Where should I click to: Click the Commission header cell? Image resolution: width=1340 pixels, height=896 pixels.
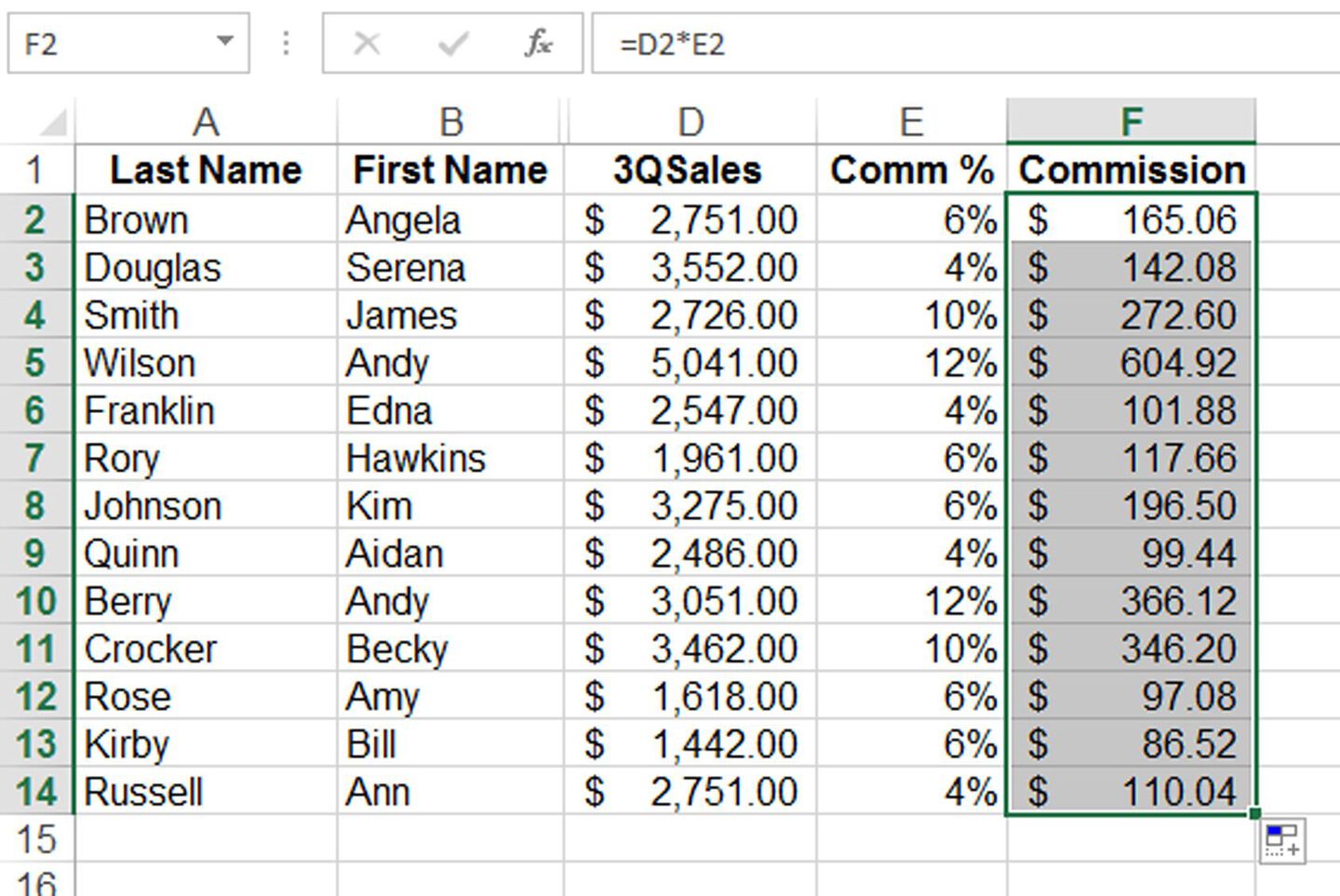(x=1130, y=169)
